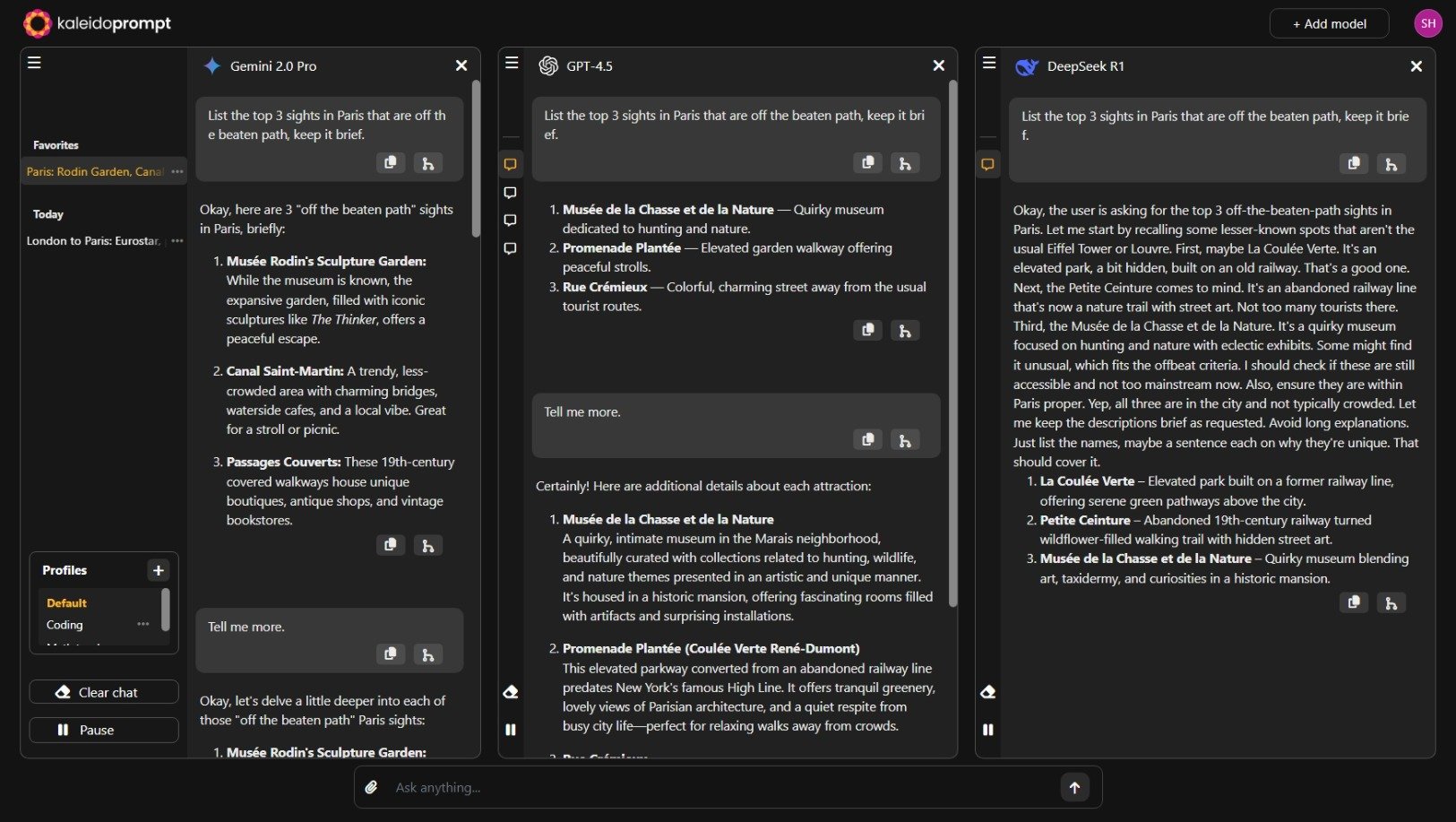Add a new profile with the plus button

coord(158,570)
